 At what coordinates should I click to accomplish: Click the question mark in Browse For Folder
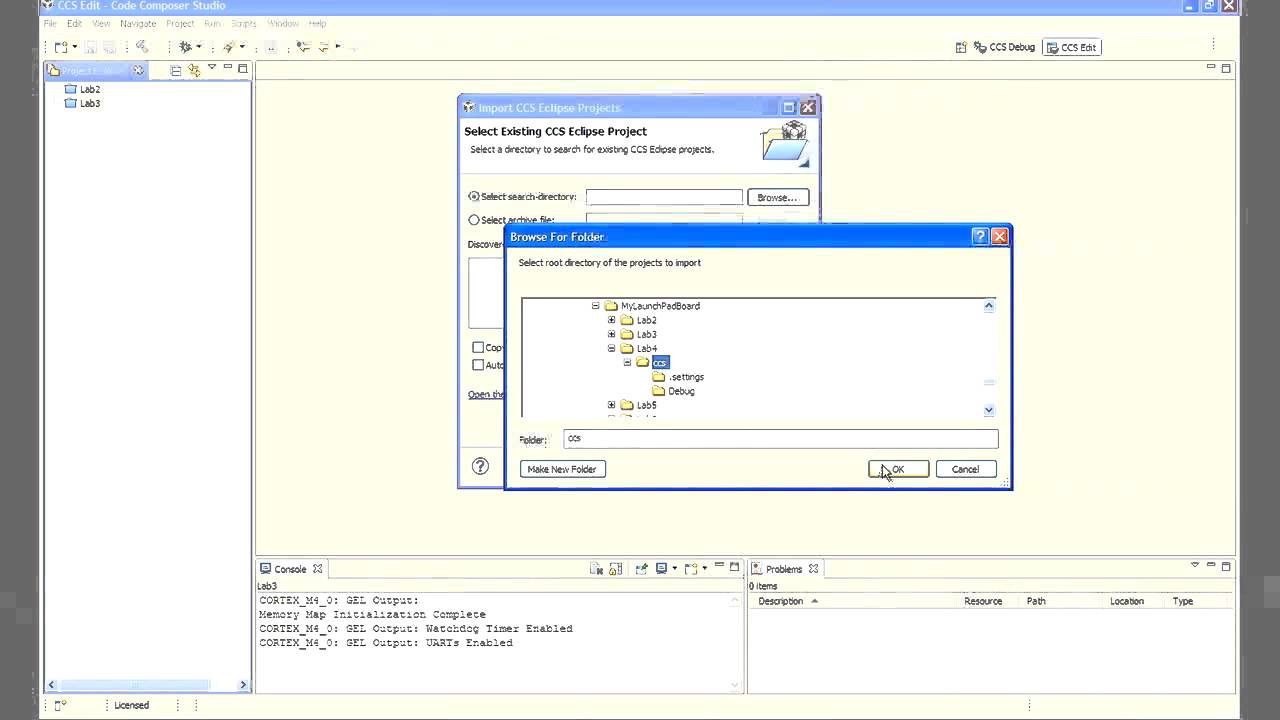980,236
